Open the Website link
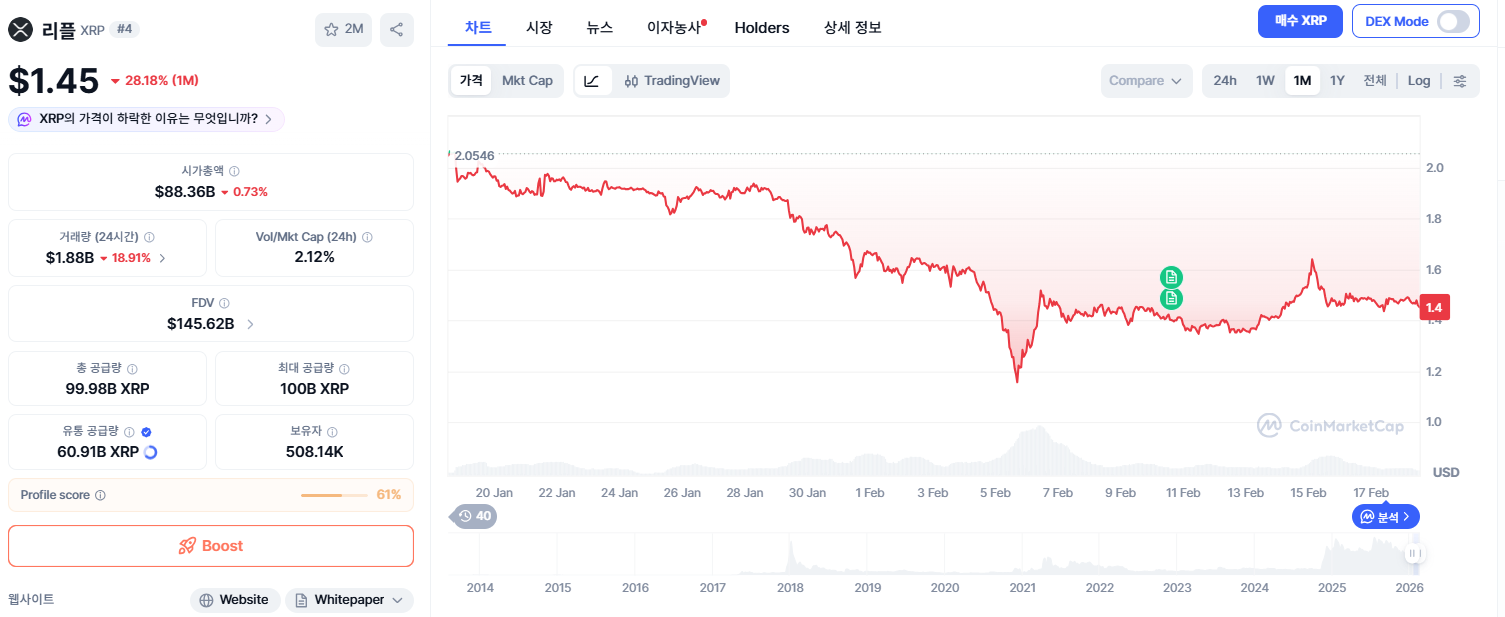 pyautogui.click(x=235, y=600)
